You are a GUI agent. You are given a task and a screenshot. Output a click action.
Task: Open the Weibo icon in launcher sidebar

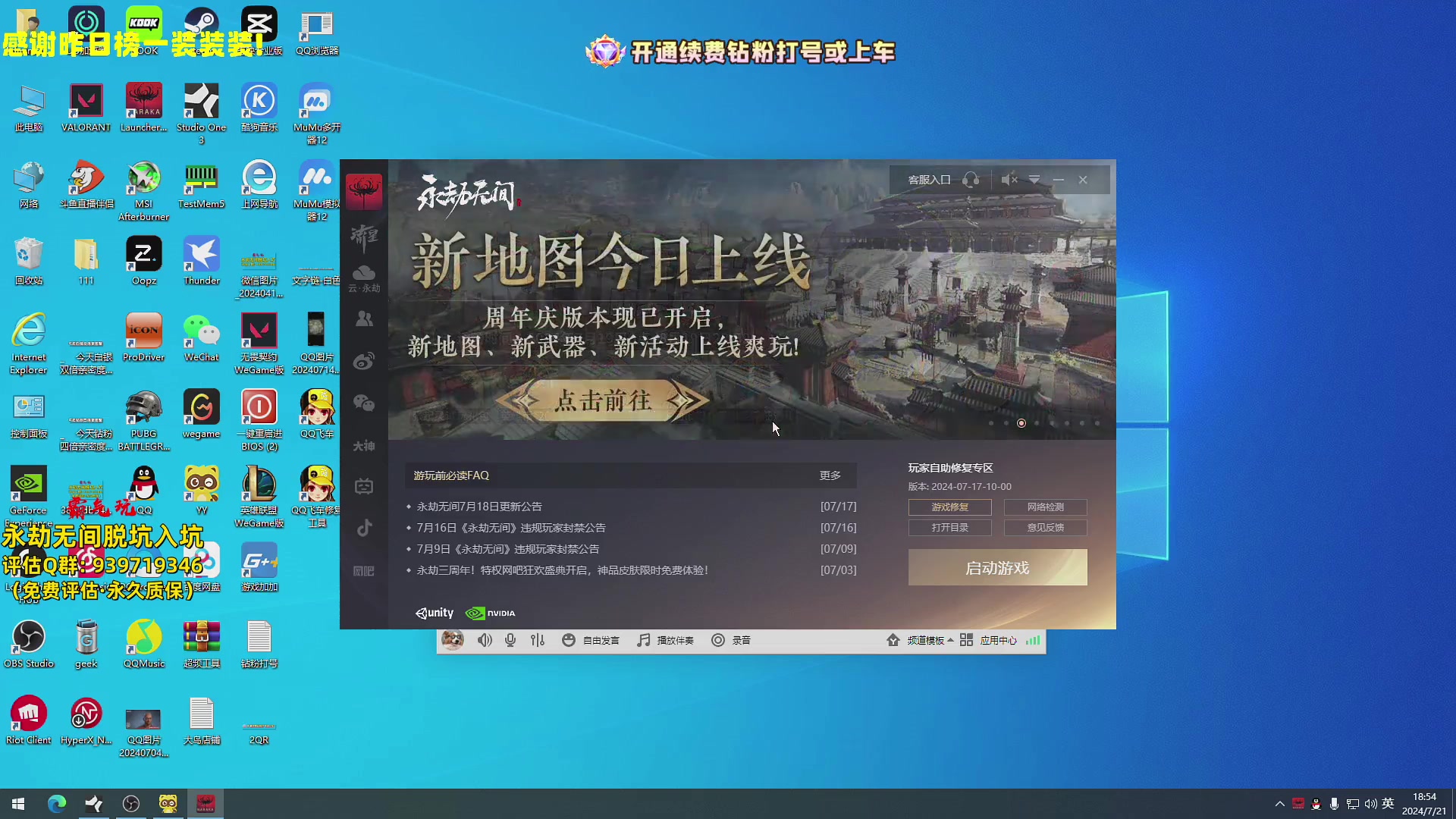pos(364,361)
